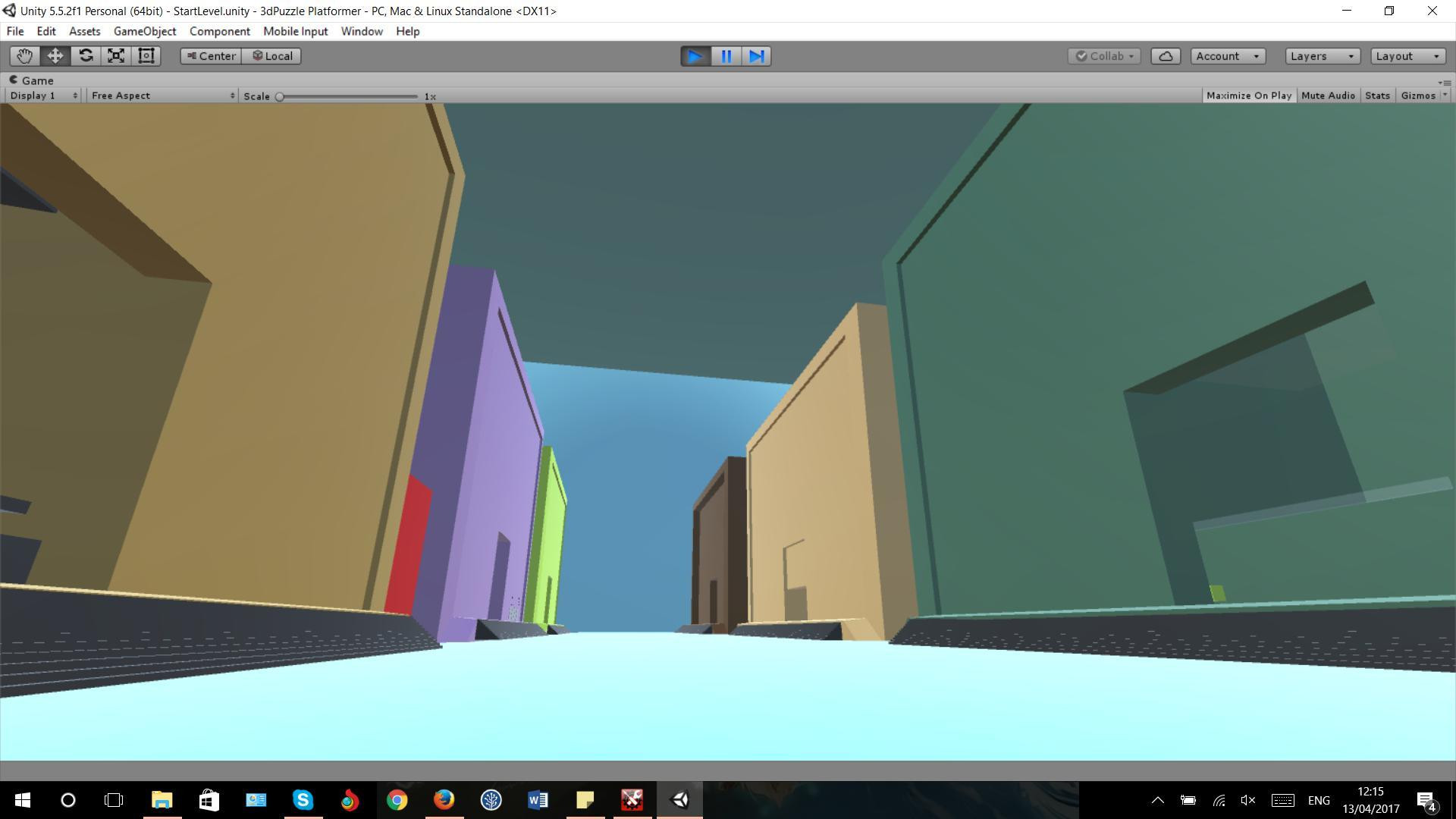Open the Free Aspect dropdown
Viewport: 1456px width, 819px height.
click(162, 96)
